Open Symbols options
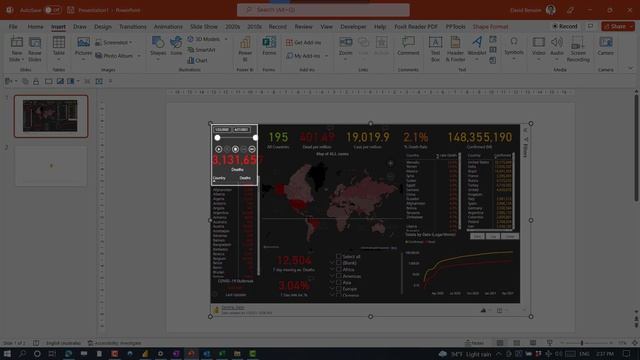The width and height of the screenshot is (640, 360). 514,47
